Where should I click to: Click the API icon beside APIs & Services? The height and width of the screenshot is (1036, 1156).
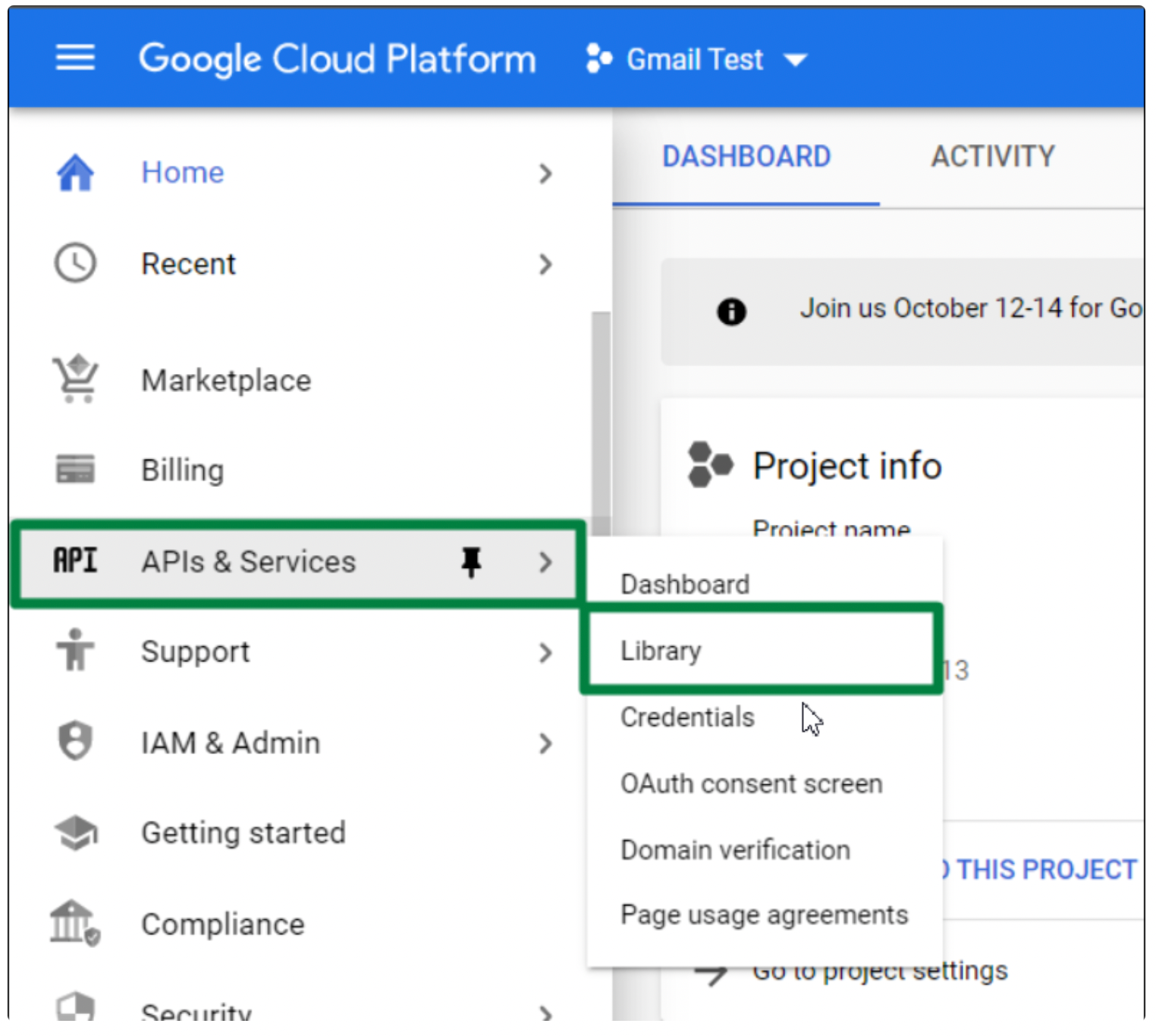click(x=75, y=560)
